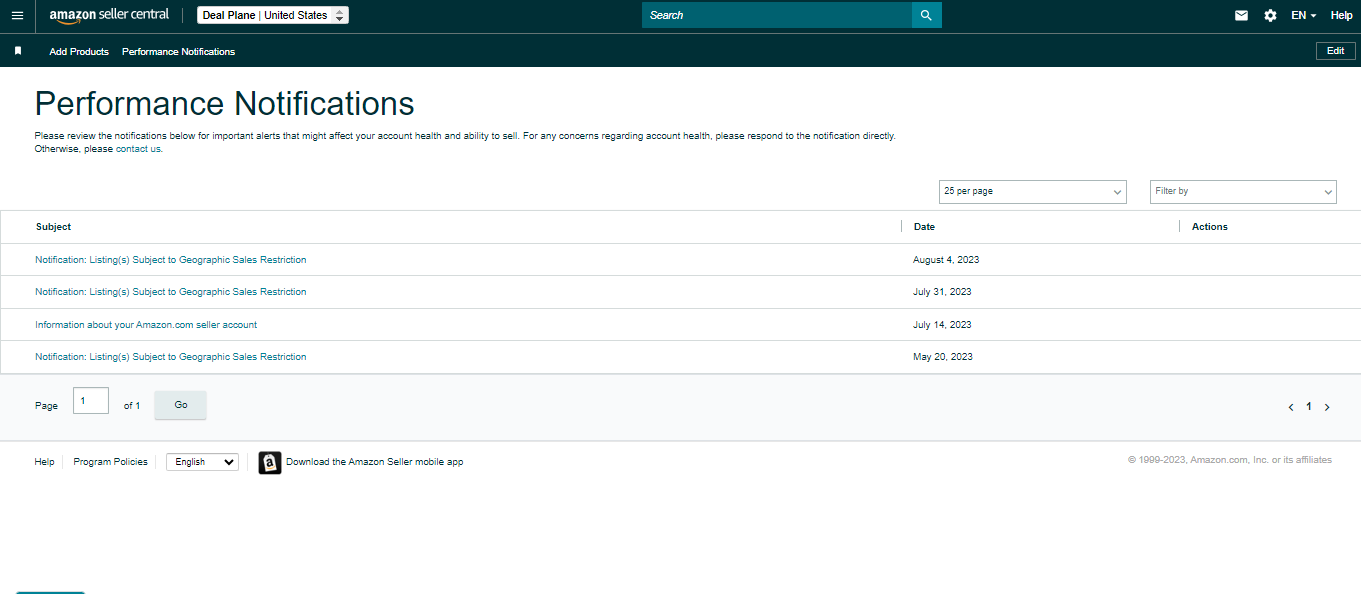
Task: Open the footer Help link
Action: (44, 462)
